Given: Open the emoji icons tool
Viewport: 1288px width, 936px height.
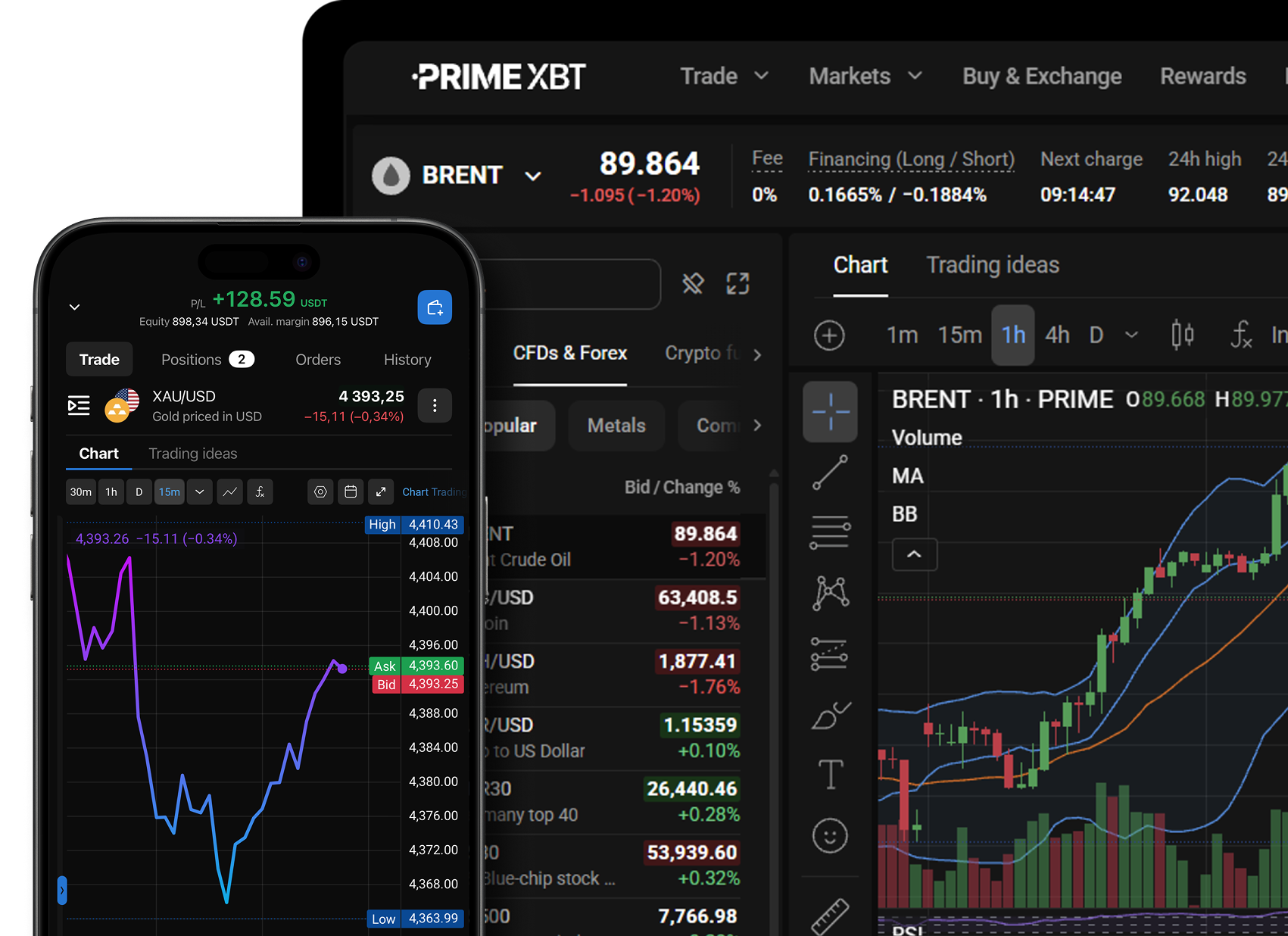Looking at the screenshot, I should point(830,835).
